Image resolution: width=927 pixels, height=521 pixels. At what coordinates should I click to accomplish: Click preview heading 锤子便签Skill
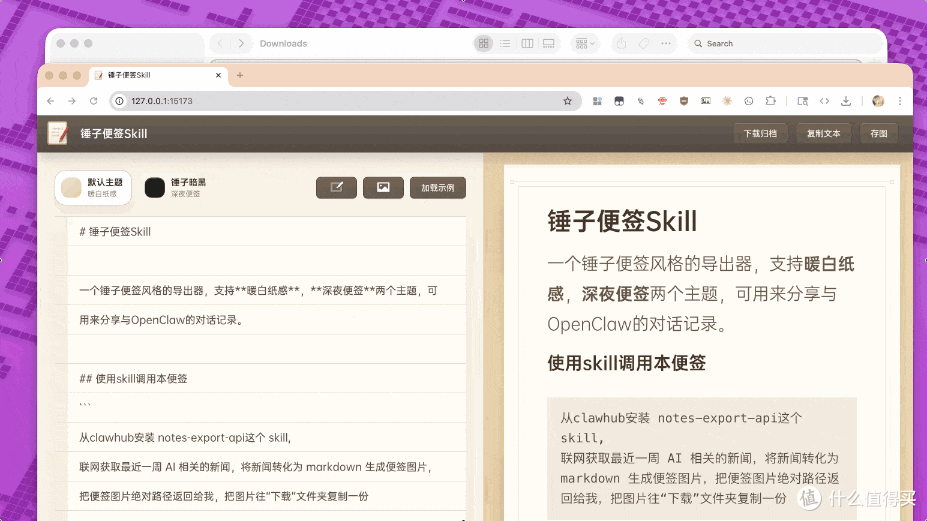click(623, 221)
